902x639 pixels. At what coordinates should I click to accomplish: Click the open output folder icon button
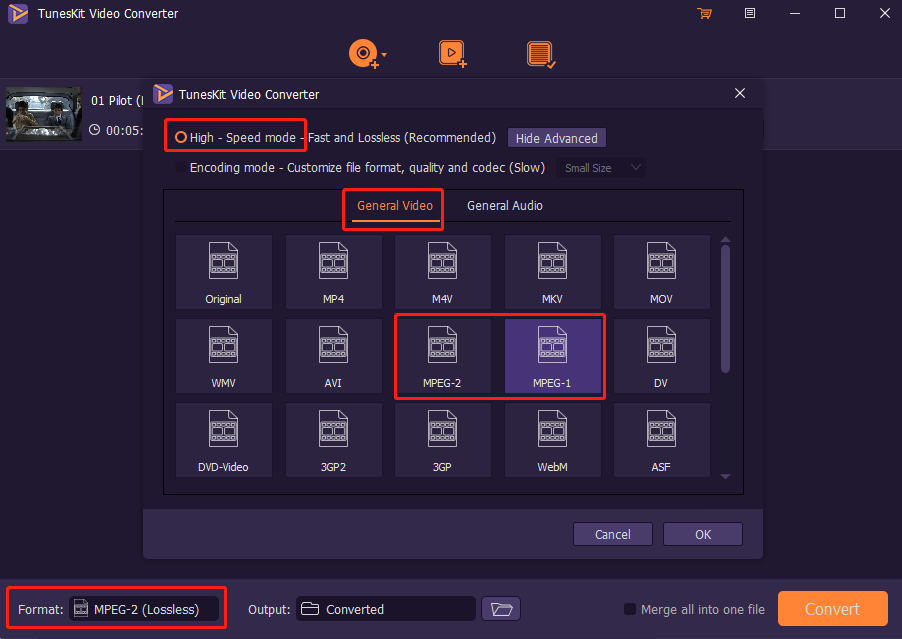501,609
